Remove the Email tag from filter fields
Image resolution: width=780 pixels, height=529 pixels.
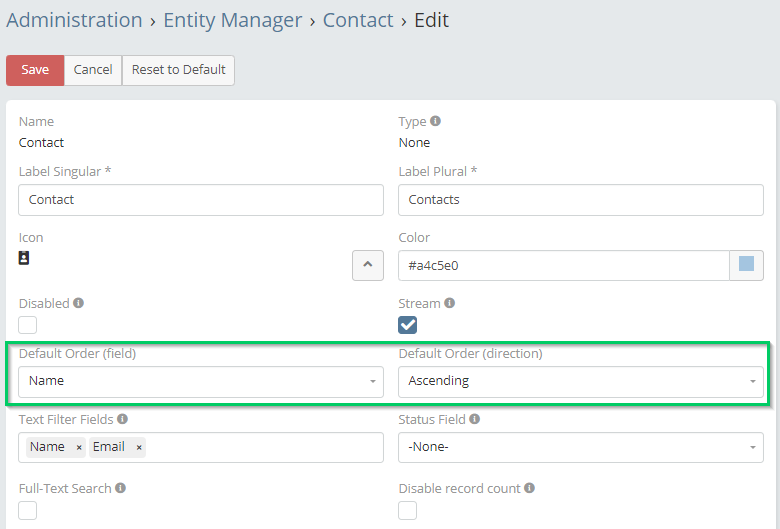pos(139,447)
